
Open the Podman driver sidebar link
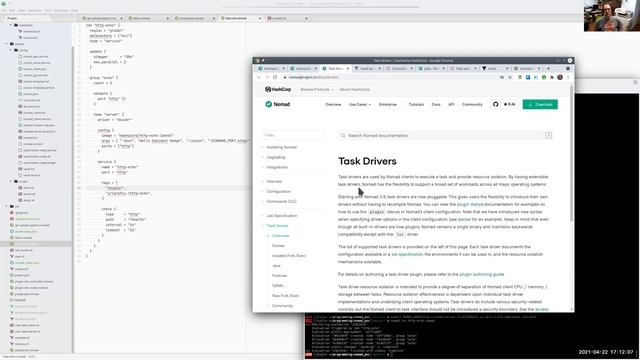click(x=280, y=276)
